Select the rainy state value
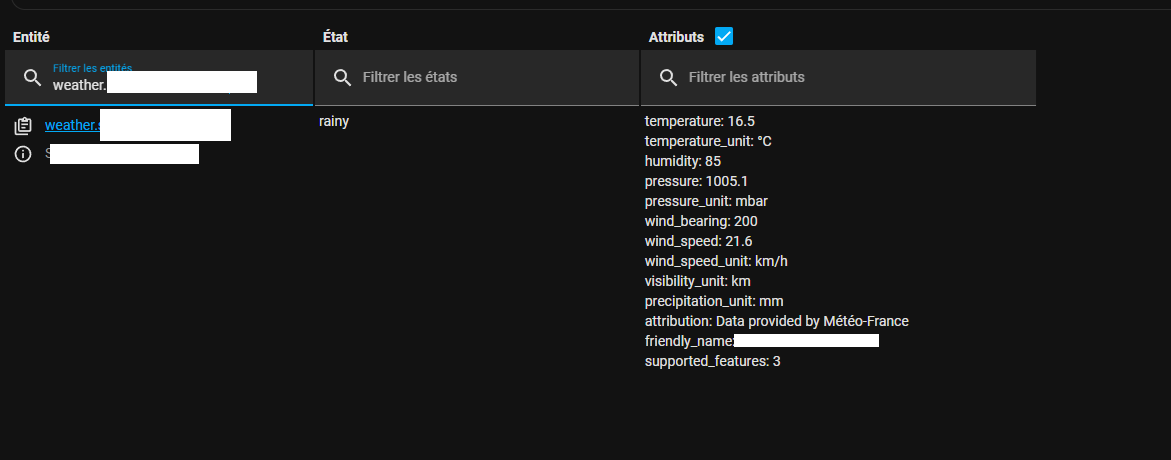Image resolution: width=1171 pixels, height=460 pixels. click(334, 122)
